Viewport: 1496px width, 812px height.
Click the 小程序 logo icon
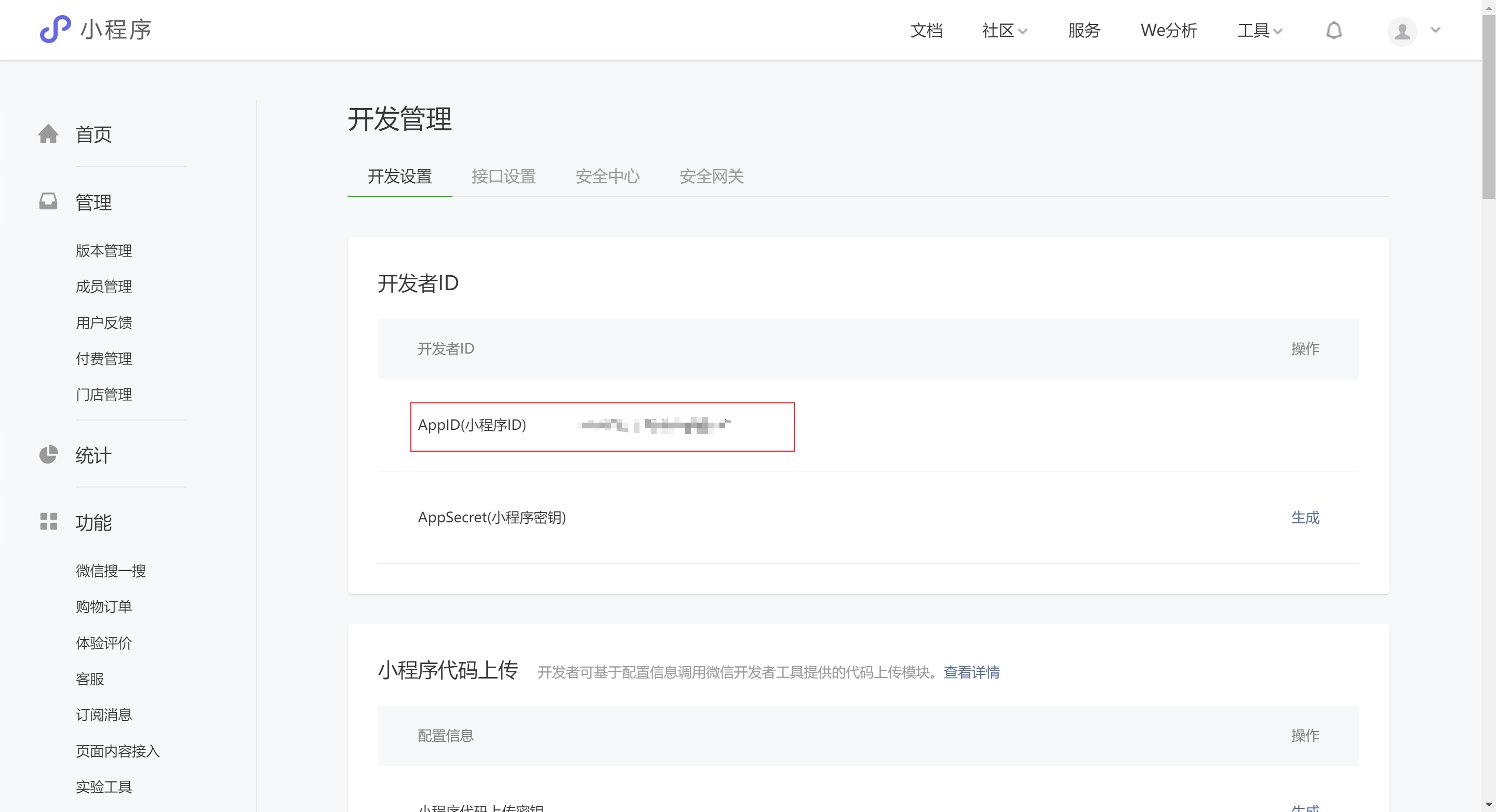point(55,29)
